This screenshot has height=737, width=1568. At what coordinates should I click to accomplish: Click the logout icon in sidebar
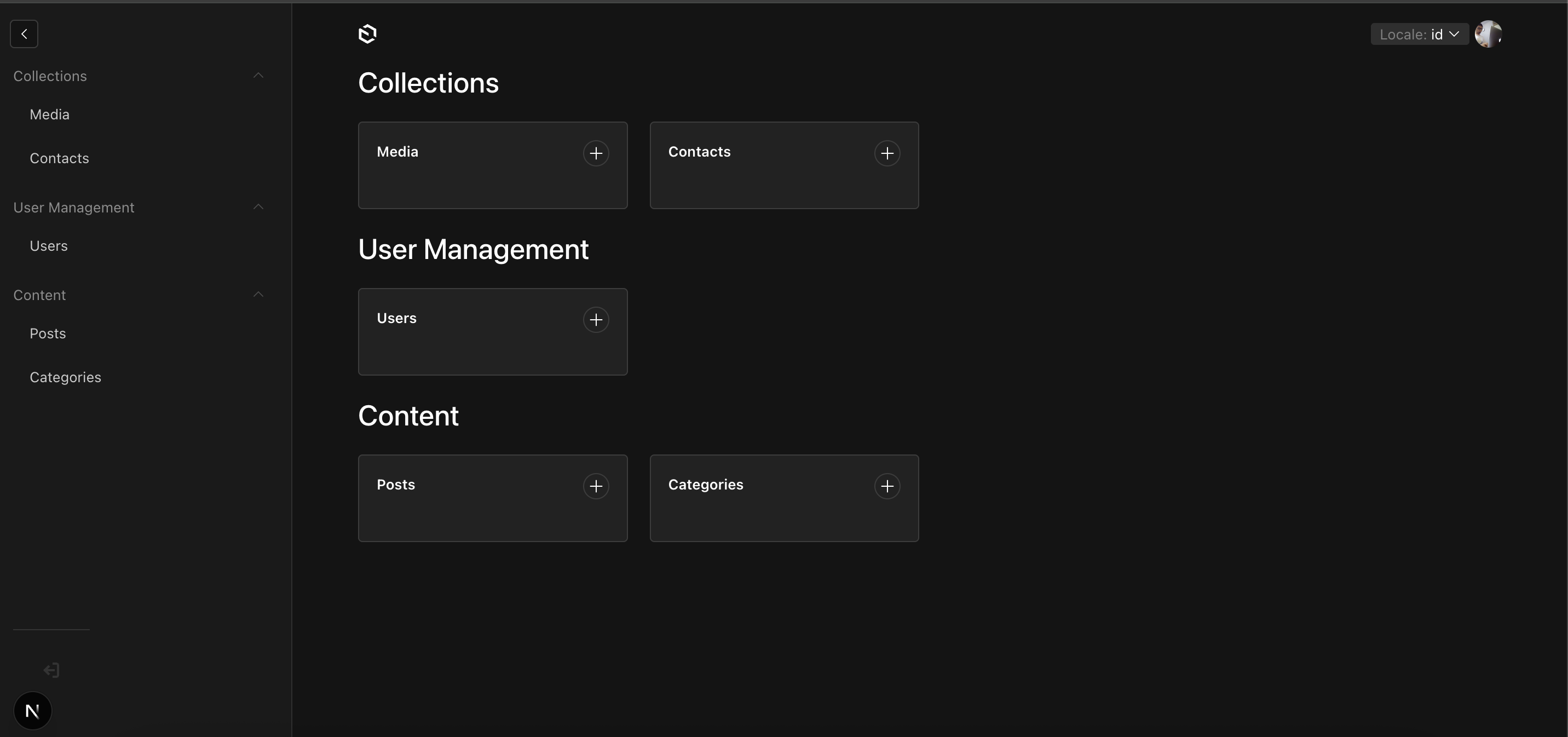[51, 670]
